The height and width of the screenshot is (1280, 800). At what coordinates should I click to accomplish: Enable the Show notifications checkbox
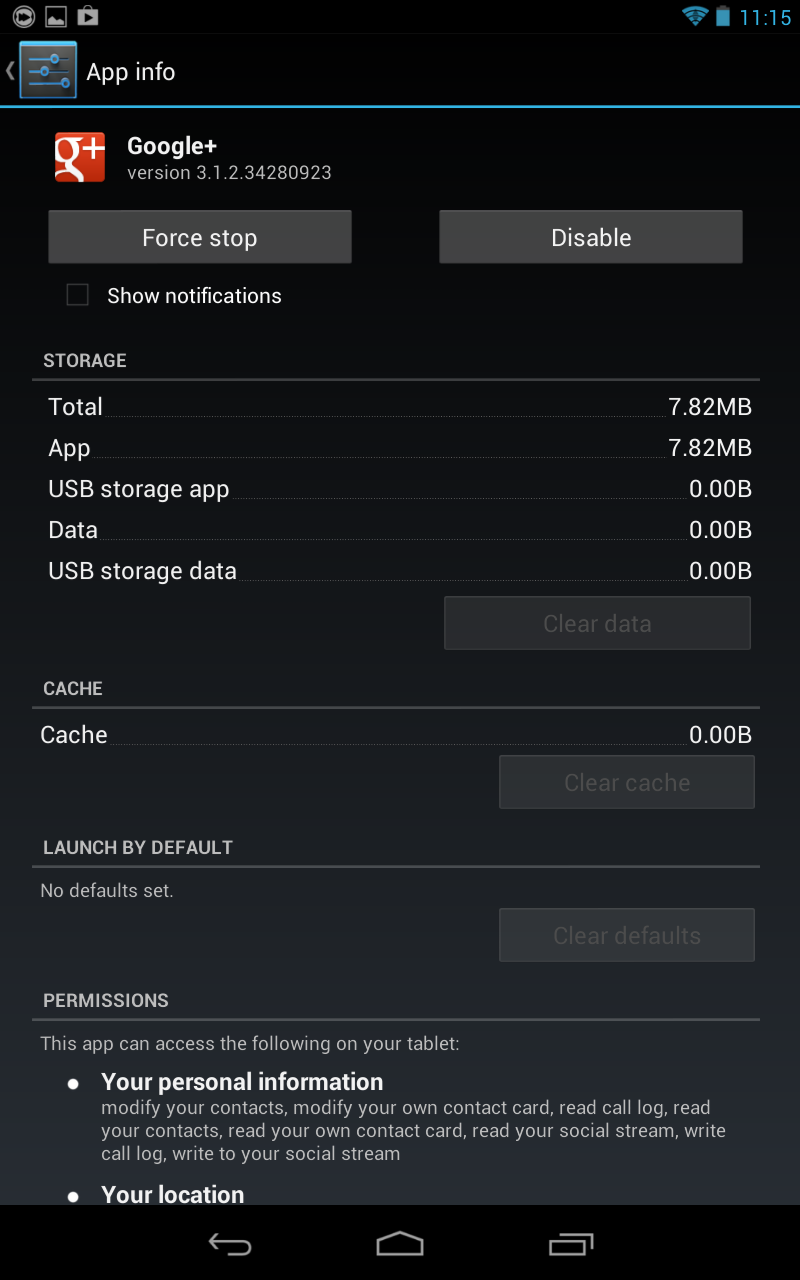77,295
